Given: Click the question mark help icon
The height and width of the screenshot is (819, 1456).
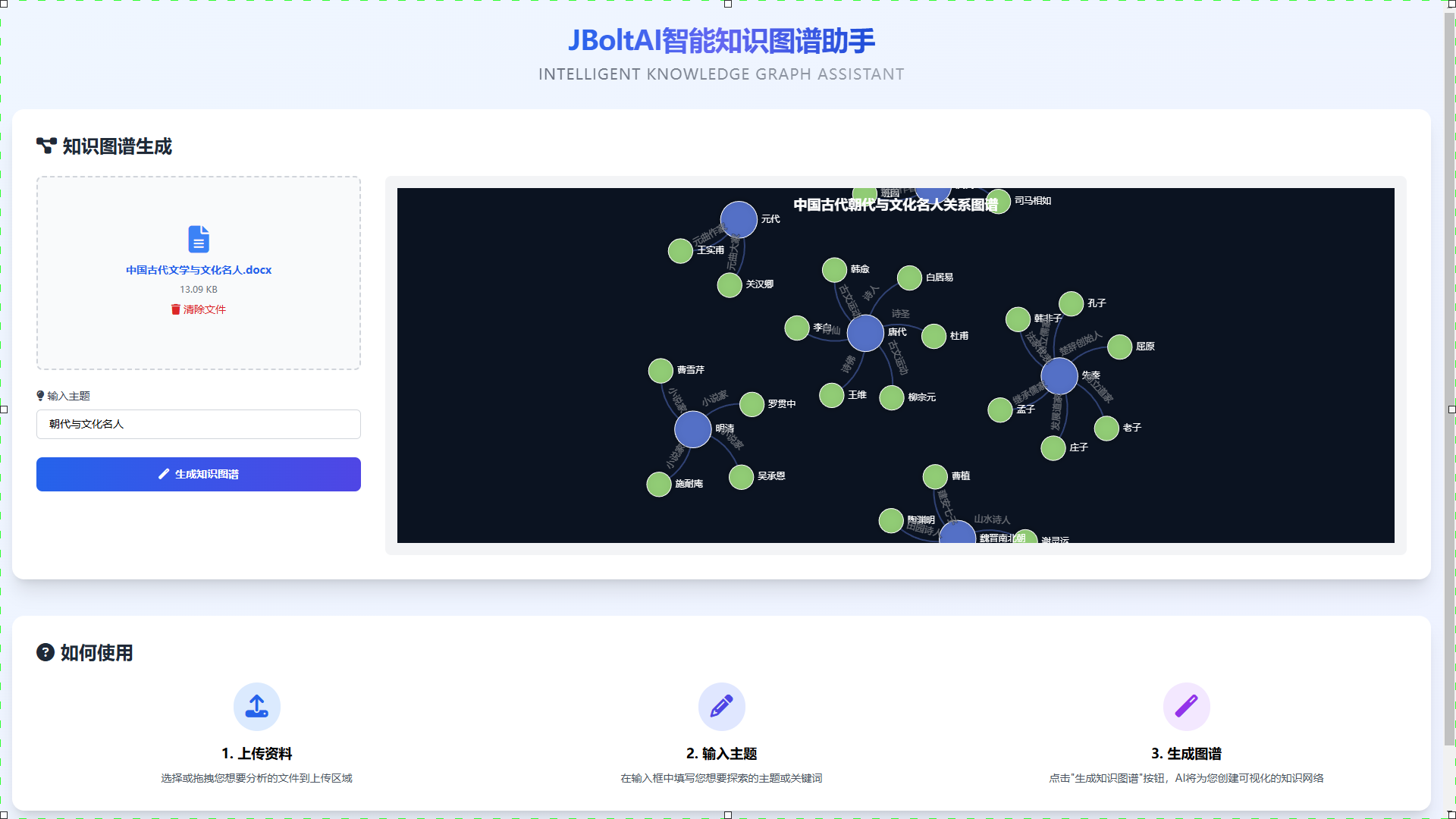Looking at the screenshot, I should point(45,652).
